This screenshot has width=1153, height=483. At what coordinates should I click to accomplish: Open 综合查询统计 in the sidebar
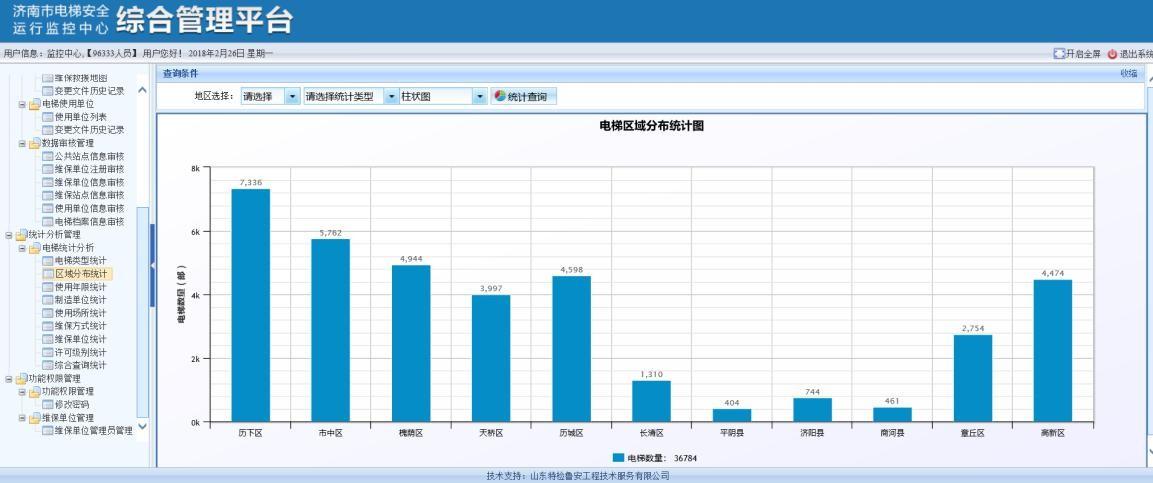tap(80, 365)
